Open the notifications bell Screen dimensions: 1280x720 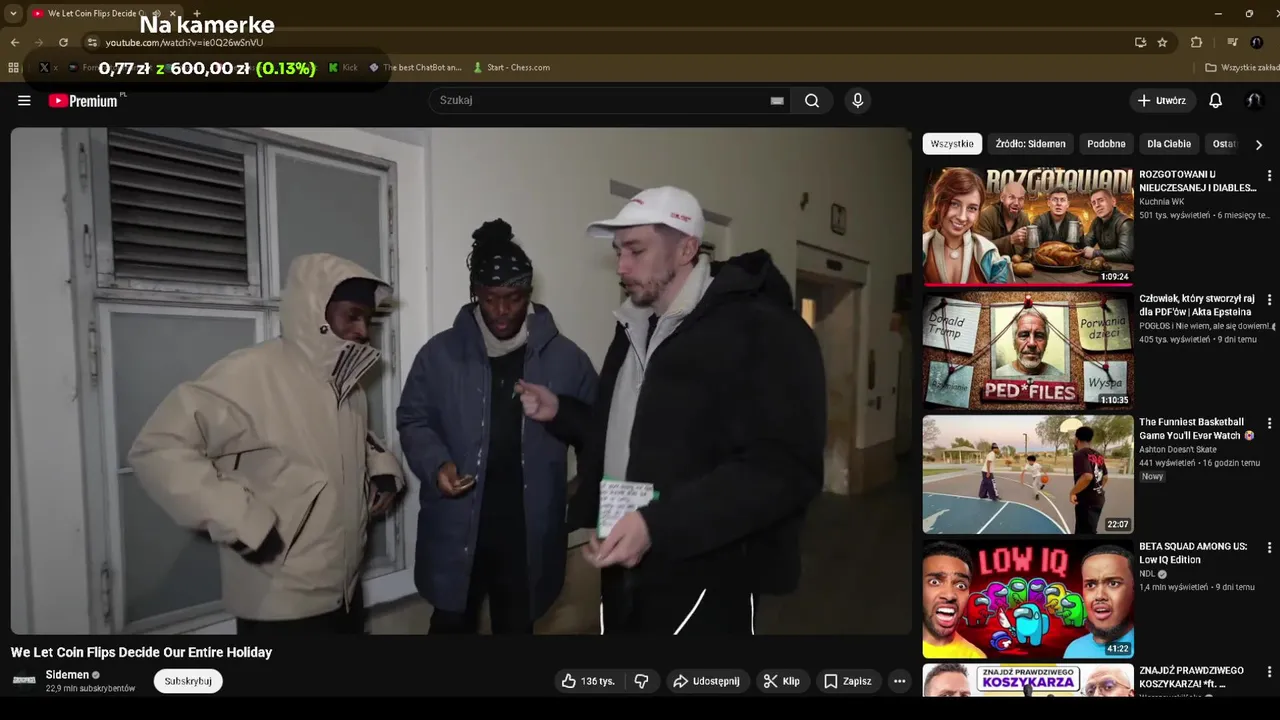(1216, 100)
